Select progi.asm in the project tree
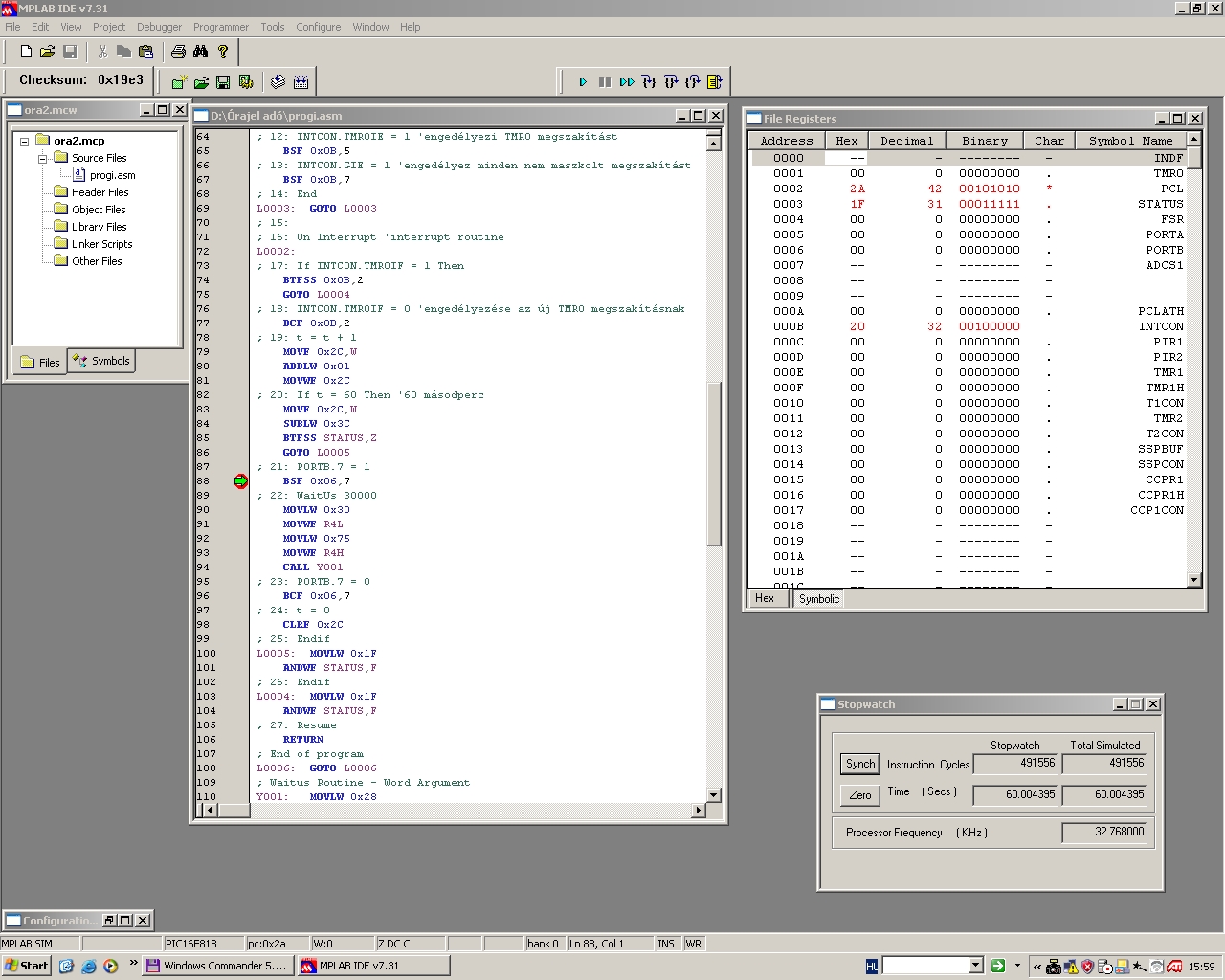Screen dimensions: 1225x980 click(x=112, y=175)
